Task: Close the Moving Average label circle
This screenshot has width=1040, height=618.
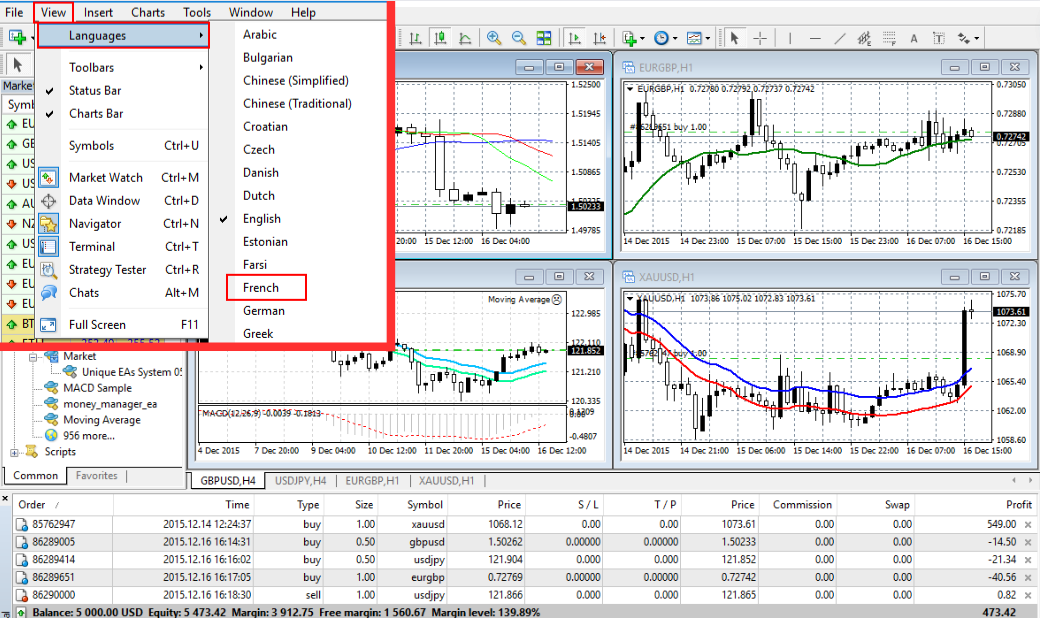Action: [x=557, y=300]
